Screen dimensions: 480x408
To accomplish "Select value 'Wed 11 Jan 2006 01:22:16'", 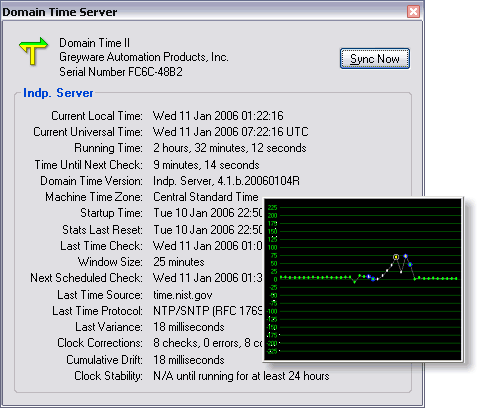I will [218, 116].
